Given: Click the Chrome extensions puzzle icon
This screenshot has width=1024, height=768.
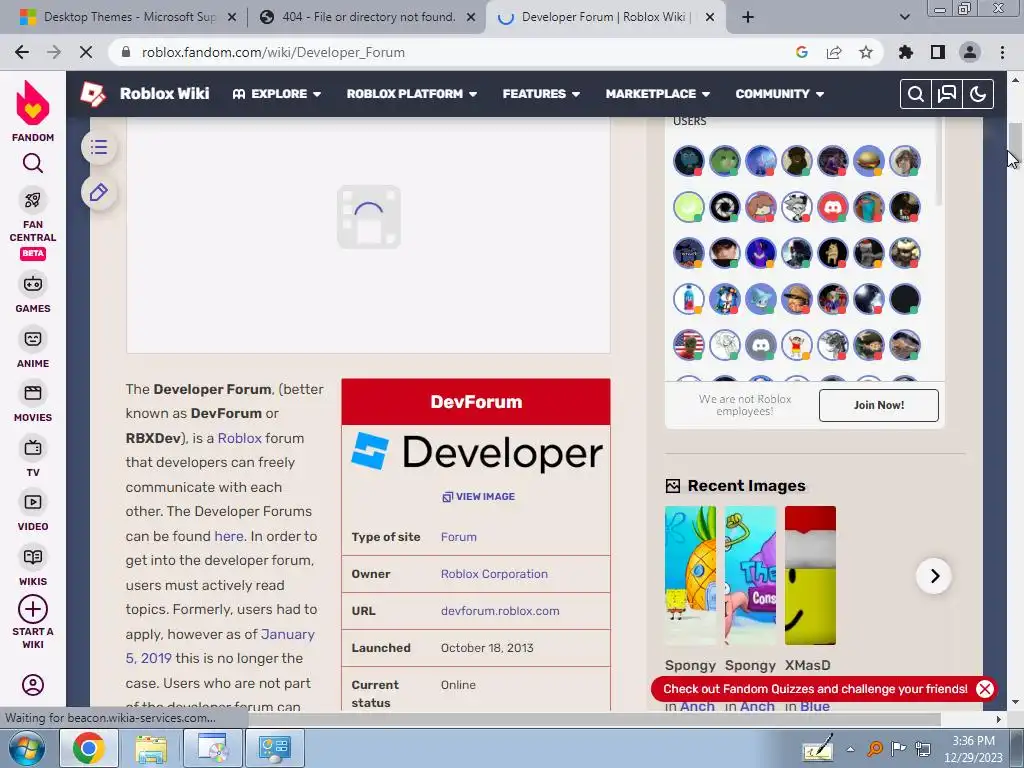Looking at the screenshot, I should (x=906, y=52).
